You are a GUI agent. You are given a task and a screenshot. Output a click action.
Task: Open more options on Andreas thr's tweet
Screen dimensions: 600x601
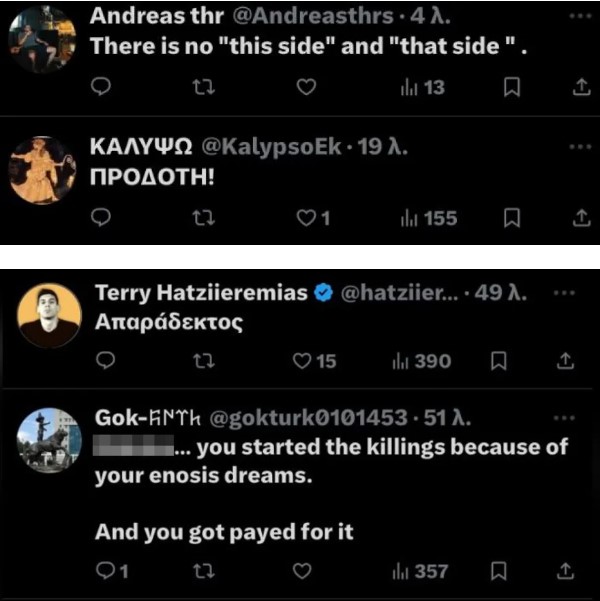580,19
